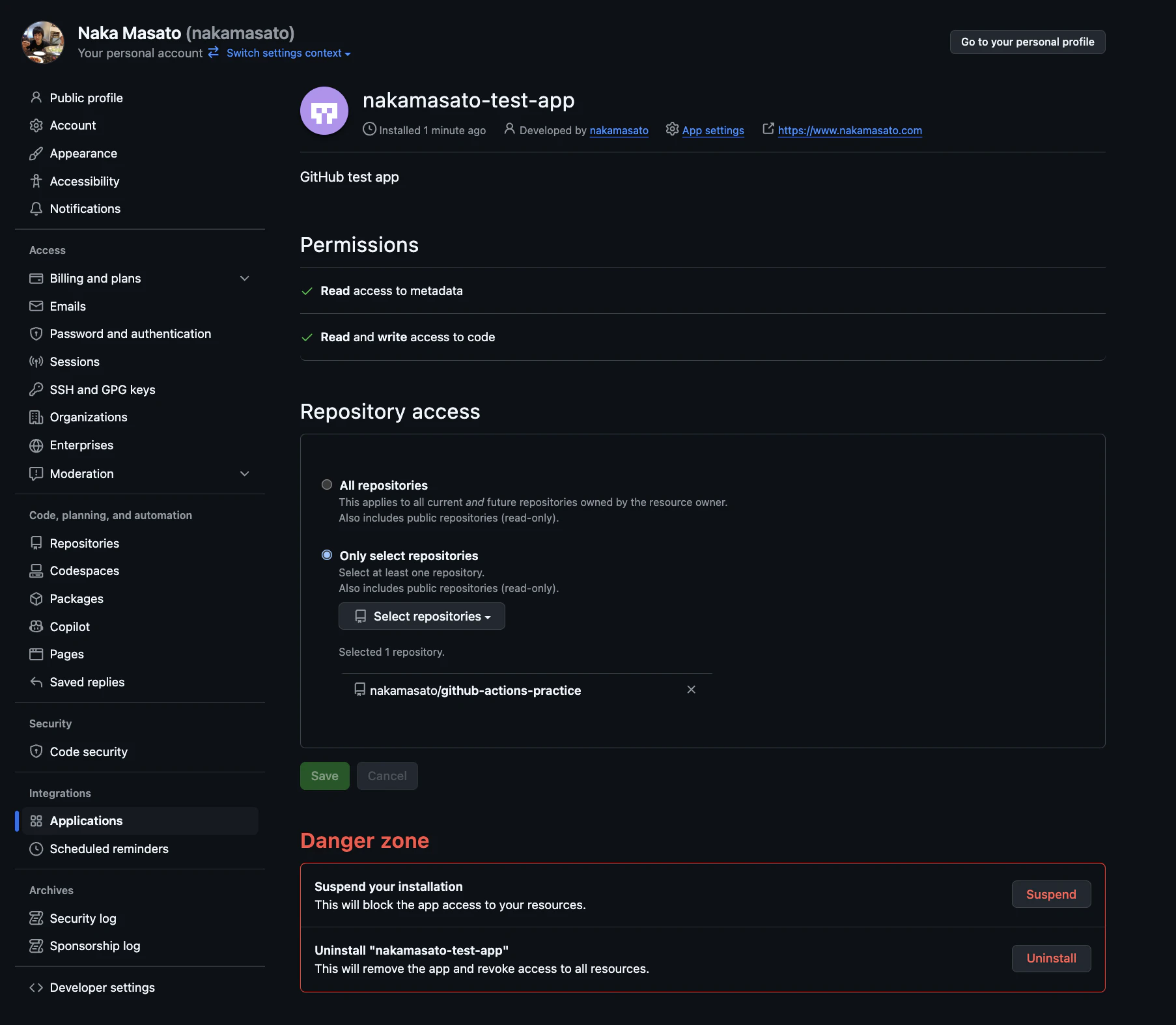Click the Organizations building icon
The height and width of the screenshot is (1025, 1176).
[36, 417]
